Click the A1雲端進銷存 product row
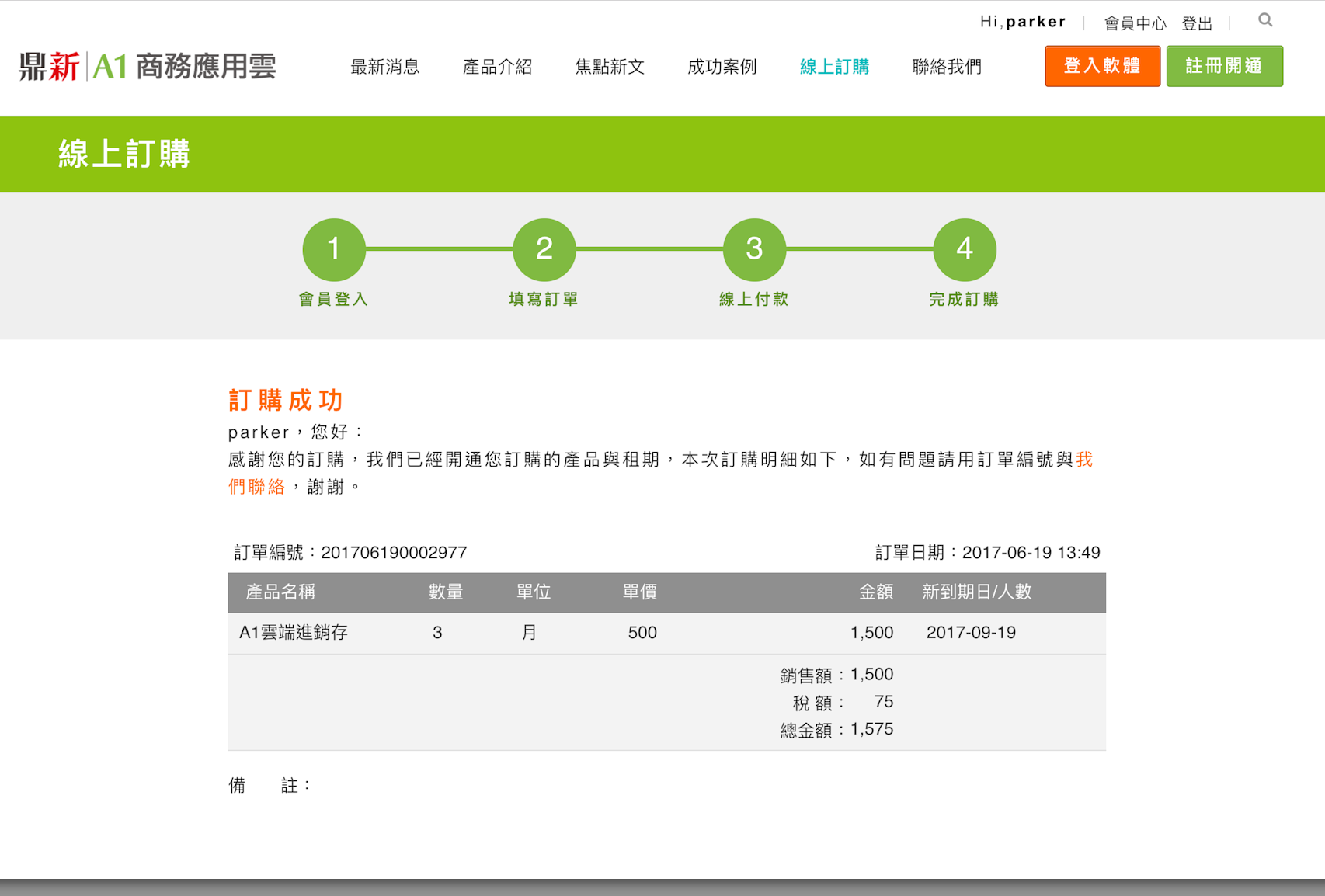1325x896 pixels. (x=294, y=633)
